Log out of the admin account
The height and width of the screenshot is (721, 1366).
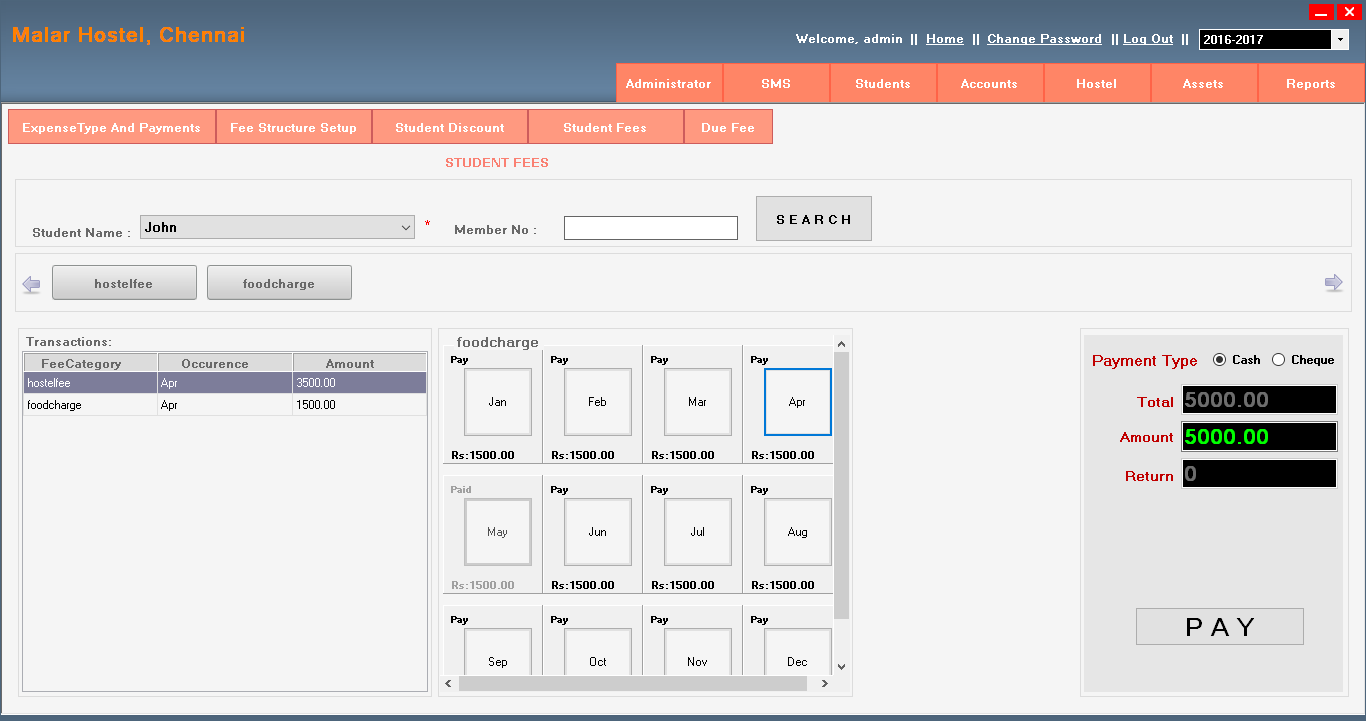1147,39
